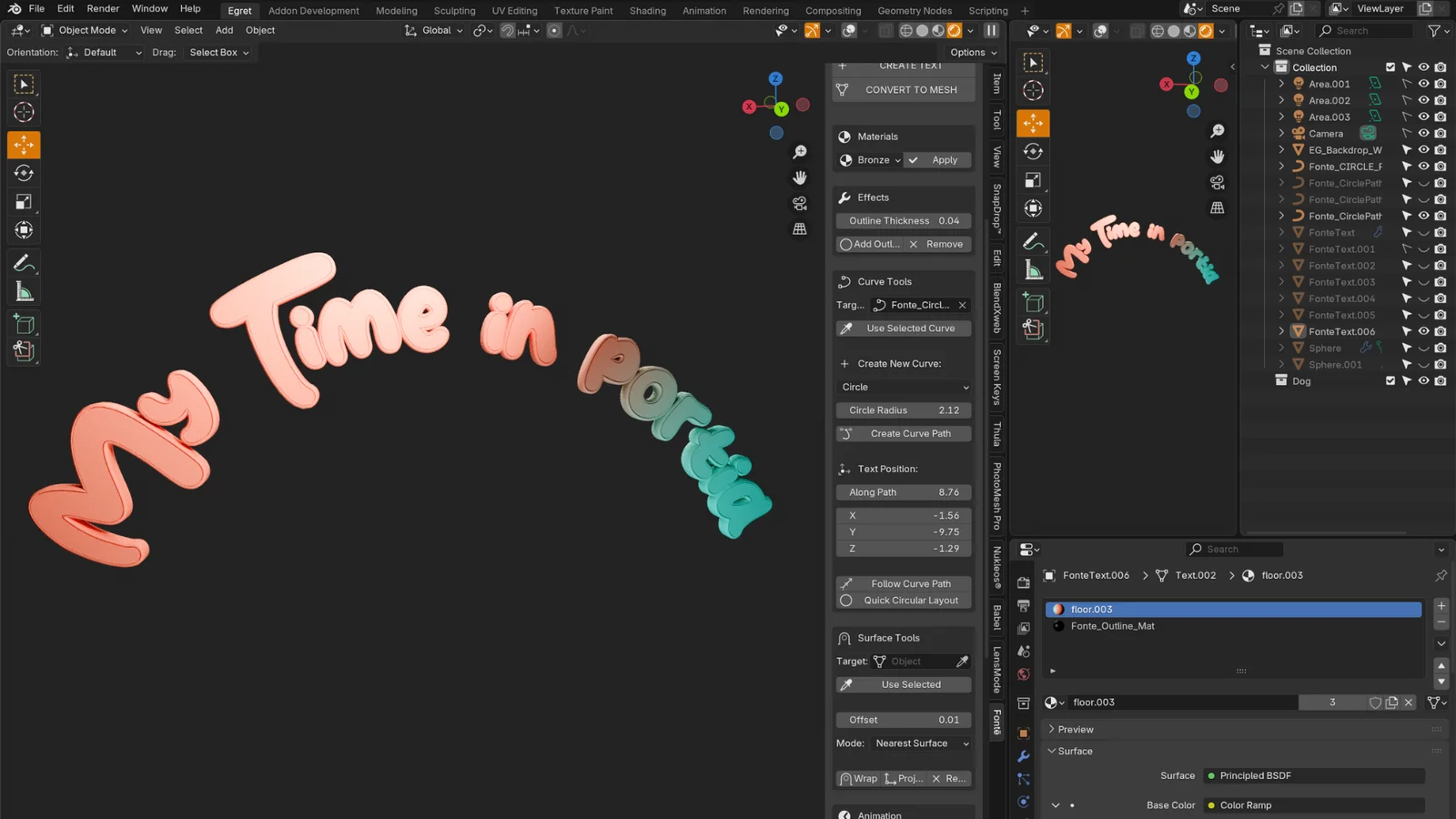The height and width of the screenshot is (819, 1456).
Task: Expand the Camera item in the outliner
Action: (1282, 133)
